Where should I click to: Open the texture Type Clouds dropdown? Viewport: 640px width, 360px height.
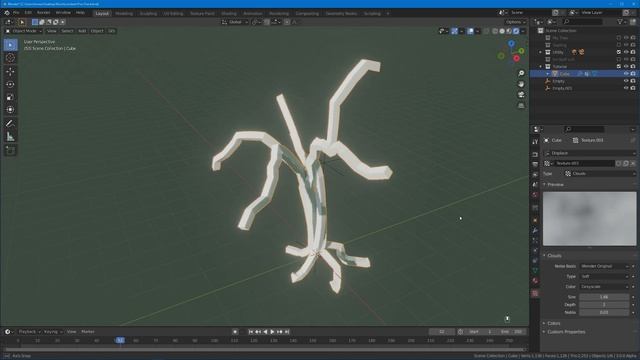[x=599, y=174]
